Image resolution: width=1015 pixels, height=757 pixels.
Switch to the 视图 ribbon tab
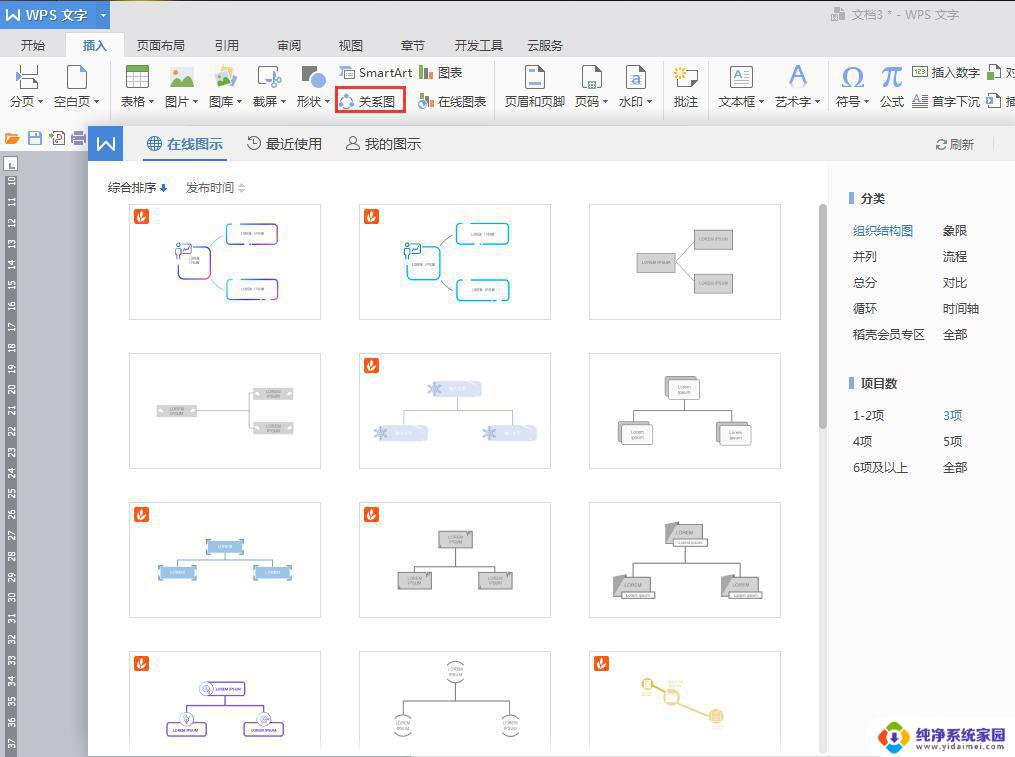[350, 45]
